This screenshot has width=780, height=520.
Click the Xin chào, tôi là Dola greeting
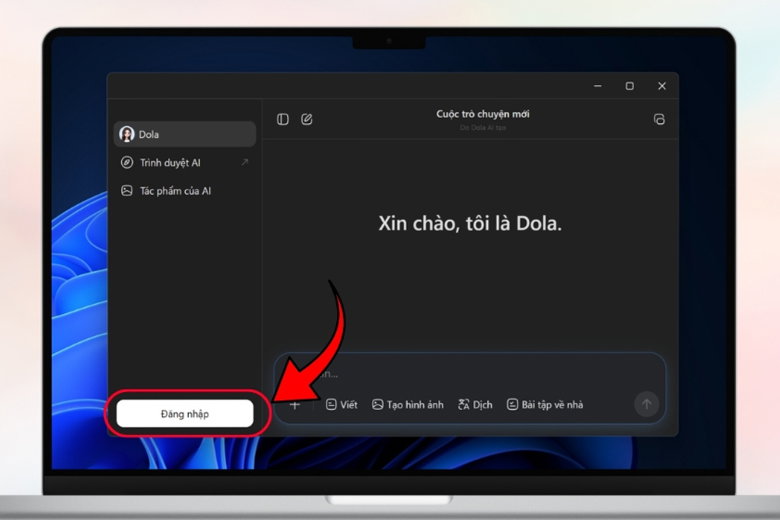coord(470,223)
